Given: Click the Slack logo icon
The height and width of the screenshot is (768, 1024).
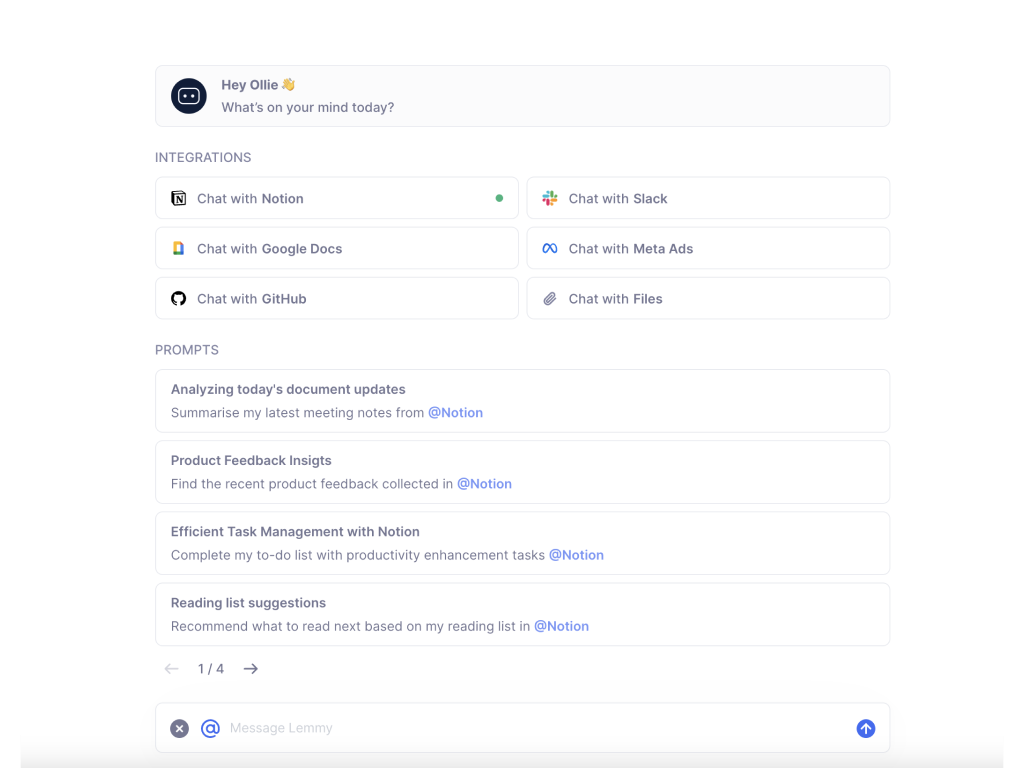Looking at the screenshot, I should (550, 198).
